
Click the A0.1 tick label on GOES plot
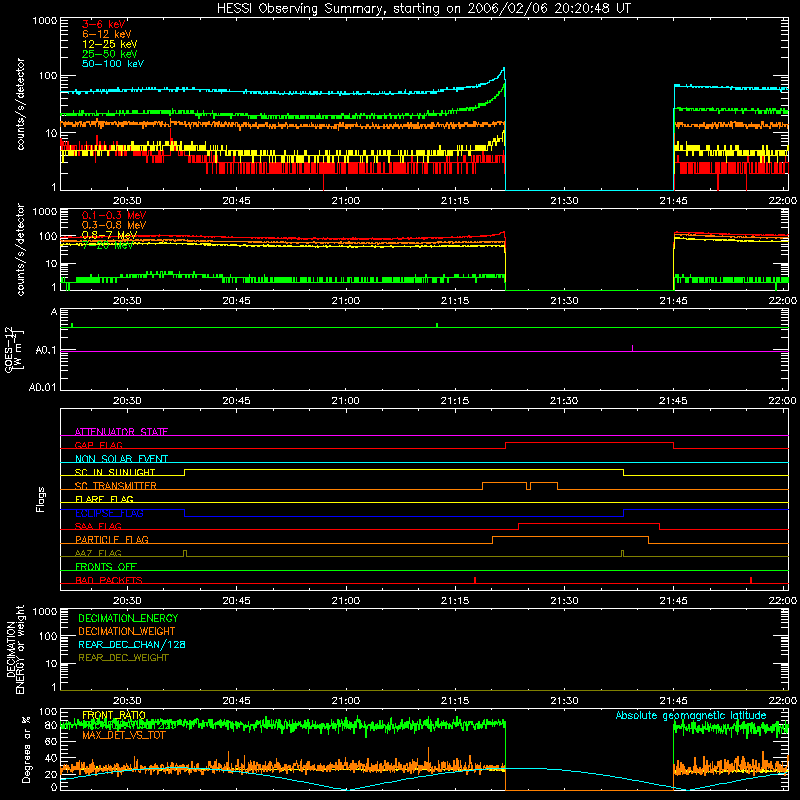pyautogui.click(x=46, y=351)
